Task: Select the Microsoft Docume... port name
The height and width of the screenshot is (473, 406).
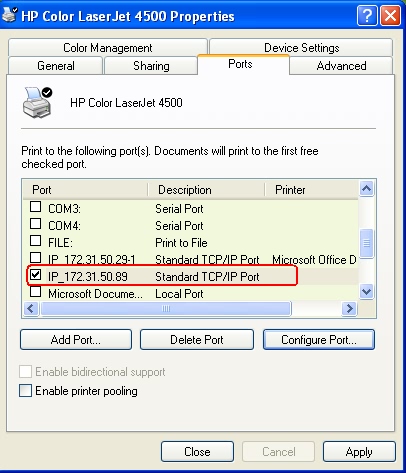Action: pos(95,294)
